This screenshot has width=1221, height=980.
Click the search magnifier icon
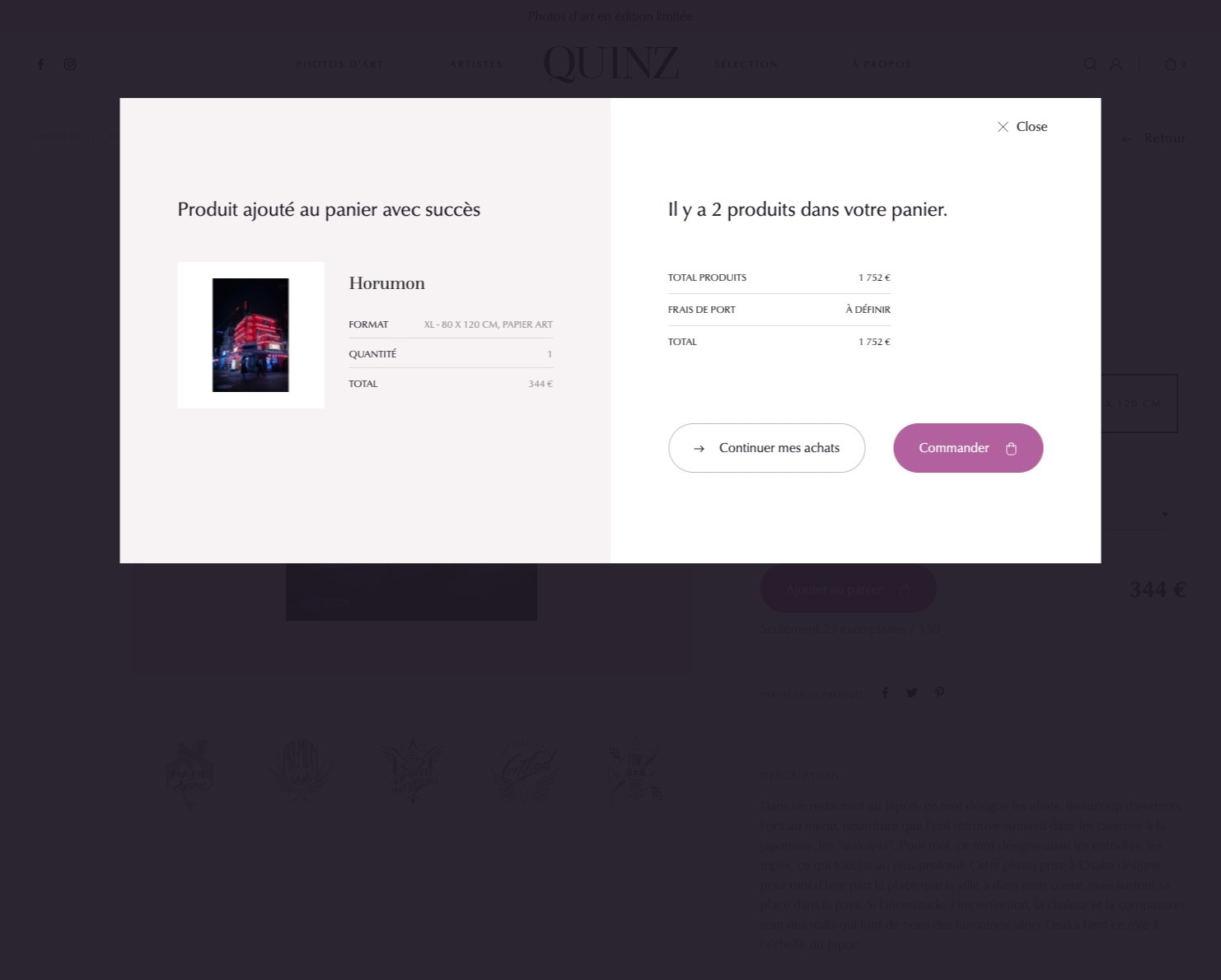pyautogui.click(x=1090, y=64)
